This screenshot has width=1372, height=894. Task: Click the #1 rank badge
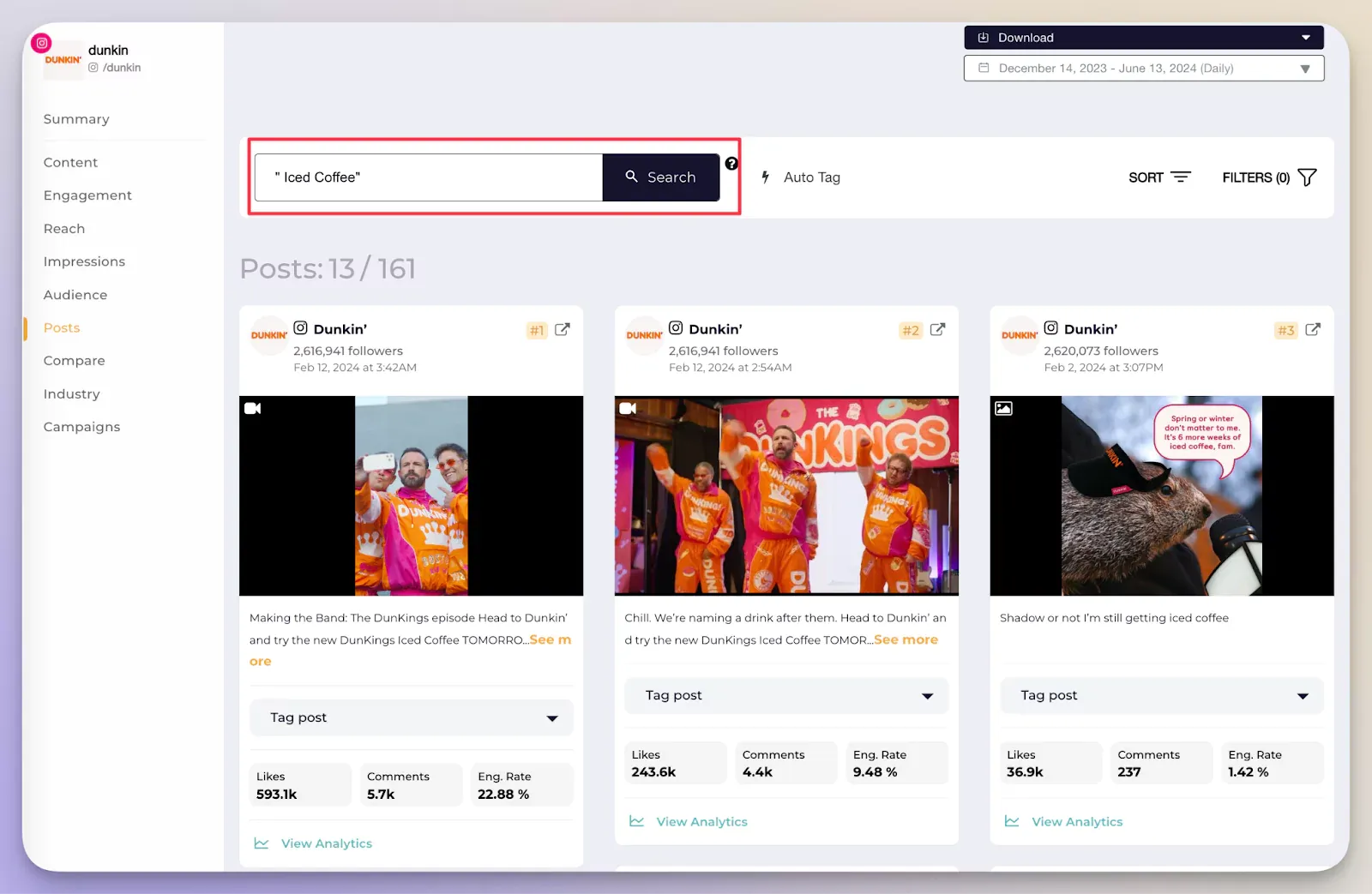[537, 330]
